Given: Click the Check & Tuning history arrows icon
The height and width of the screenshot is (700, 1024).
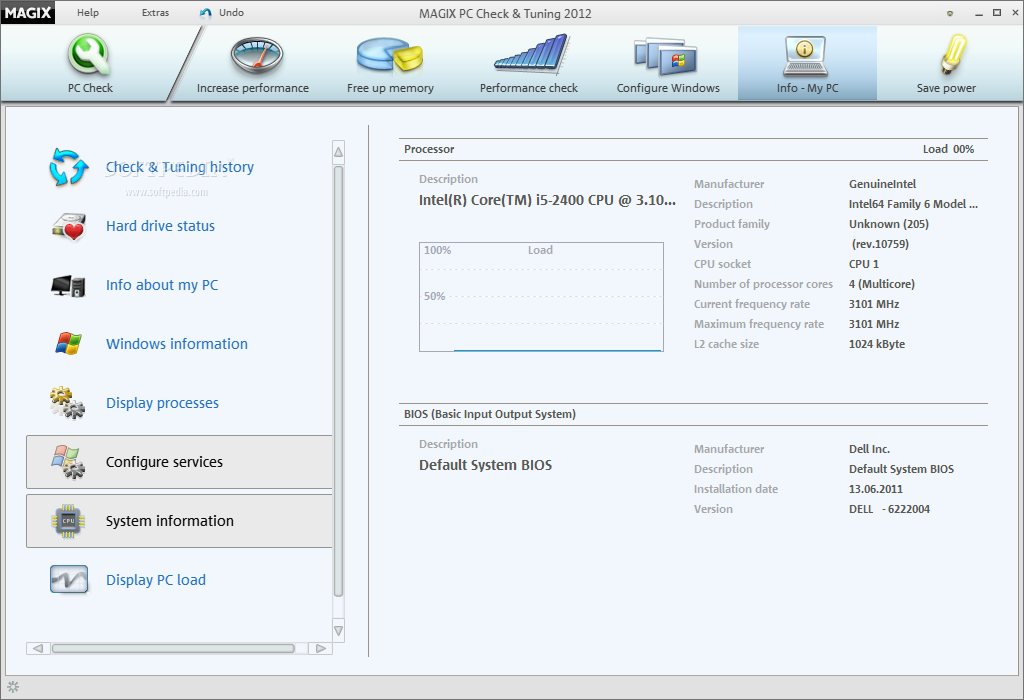Looking at the screenshot, I should 69,167.
